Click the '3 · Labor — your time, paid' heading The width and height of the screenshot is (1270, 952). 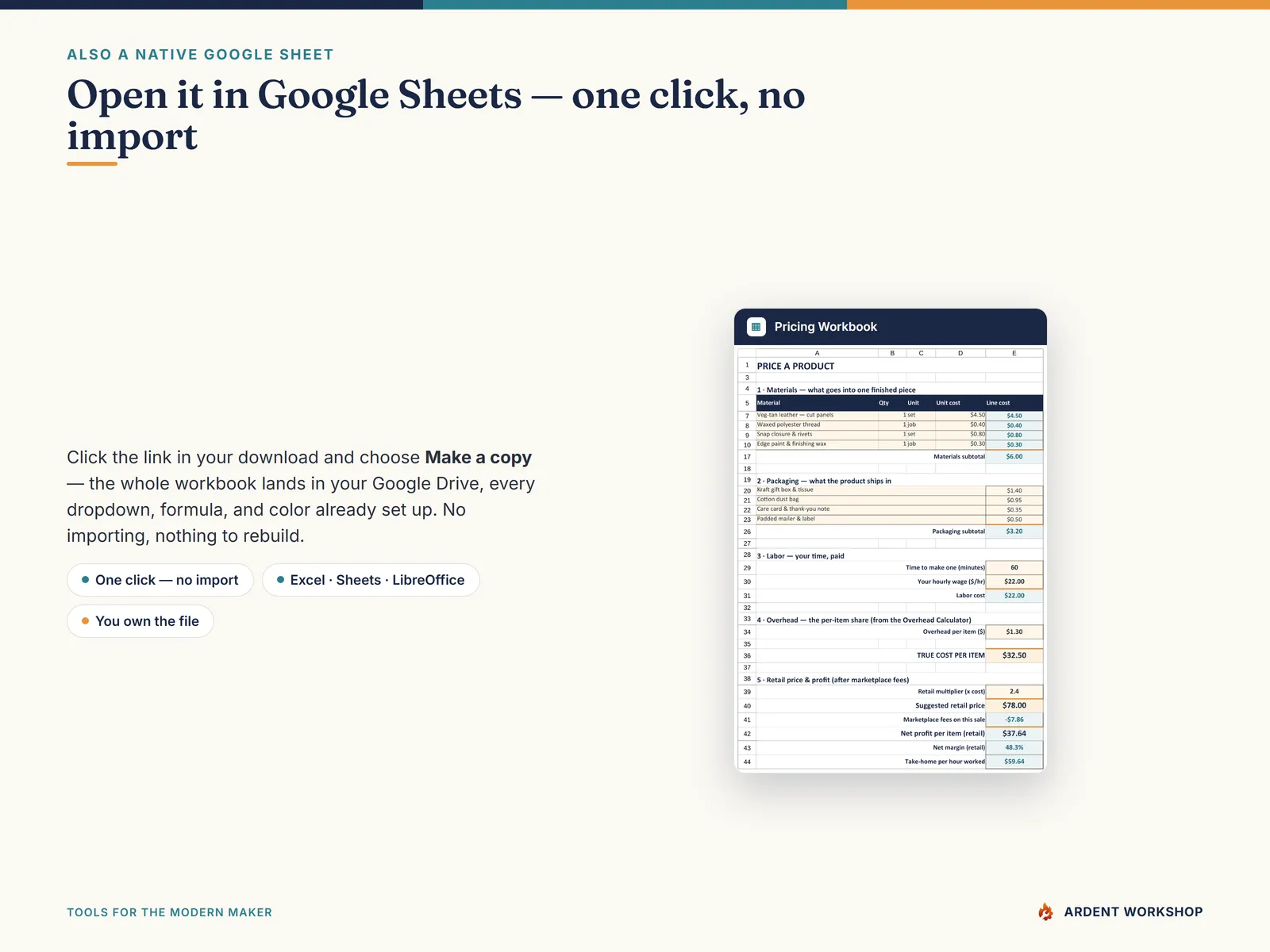800,556
